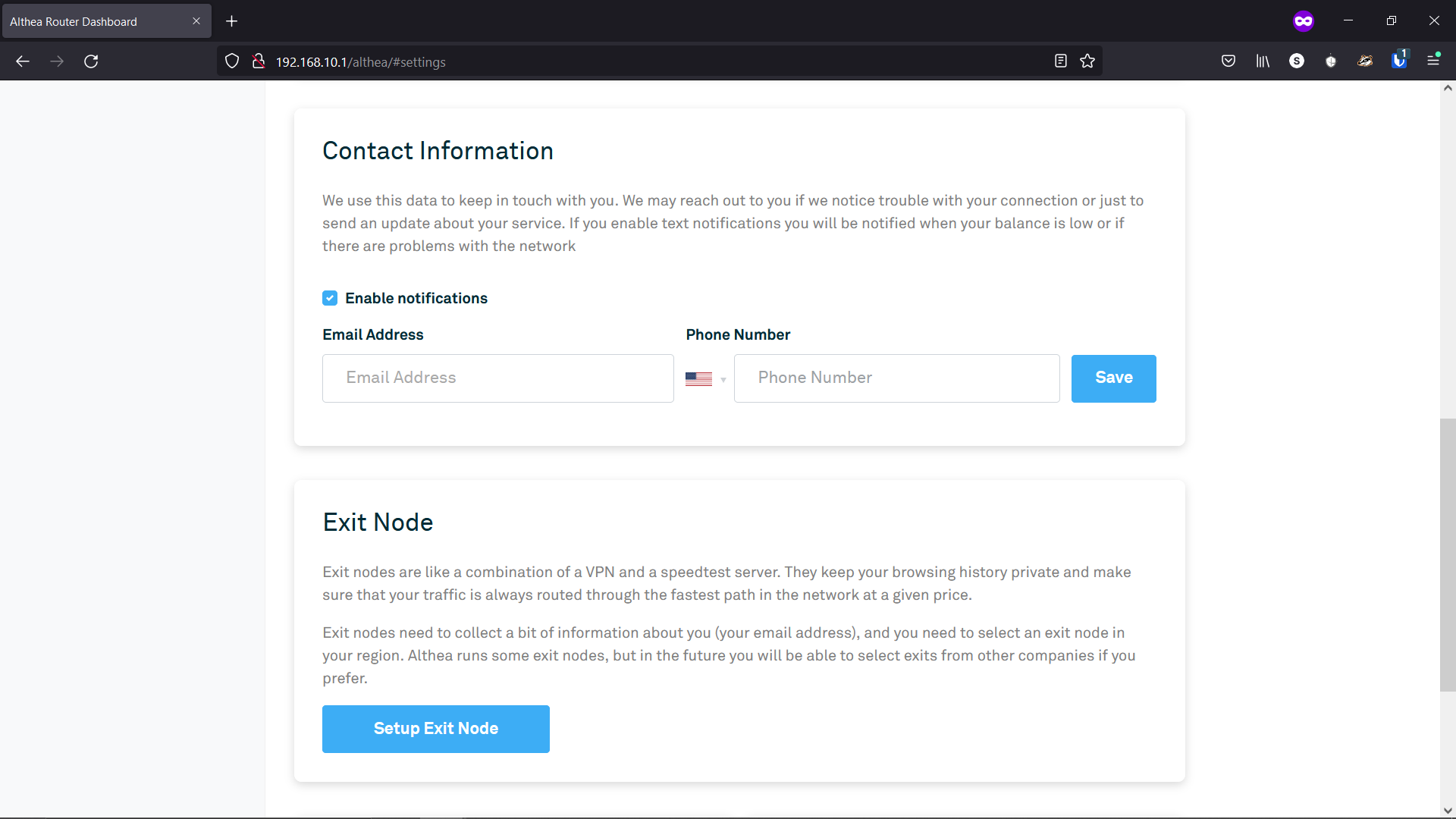The width and height of the screenshot is (1456, 819).
Task: Click the Email Address input field
Action: click(499, 378)
